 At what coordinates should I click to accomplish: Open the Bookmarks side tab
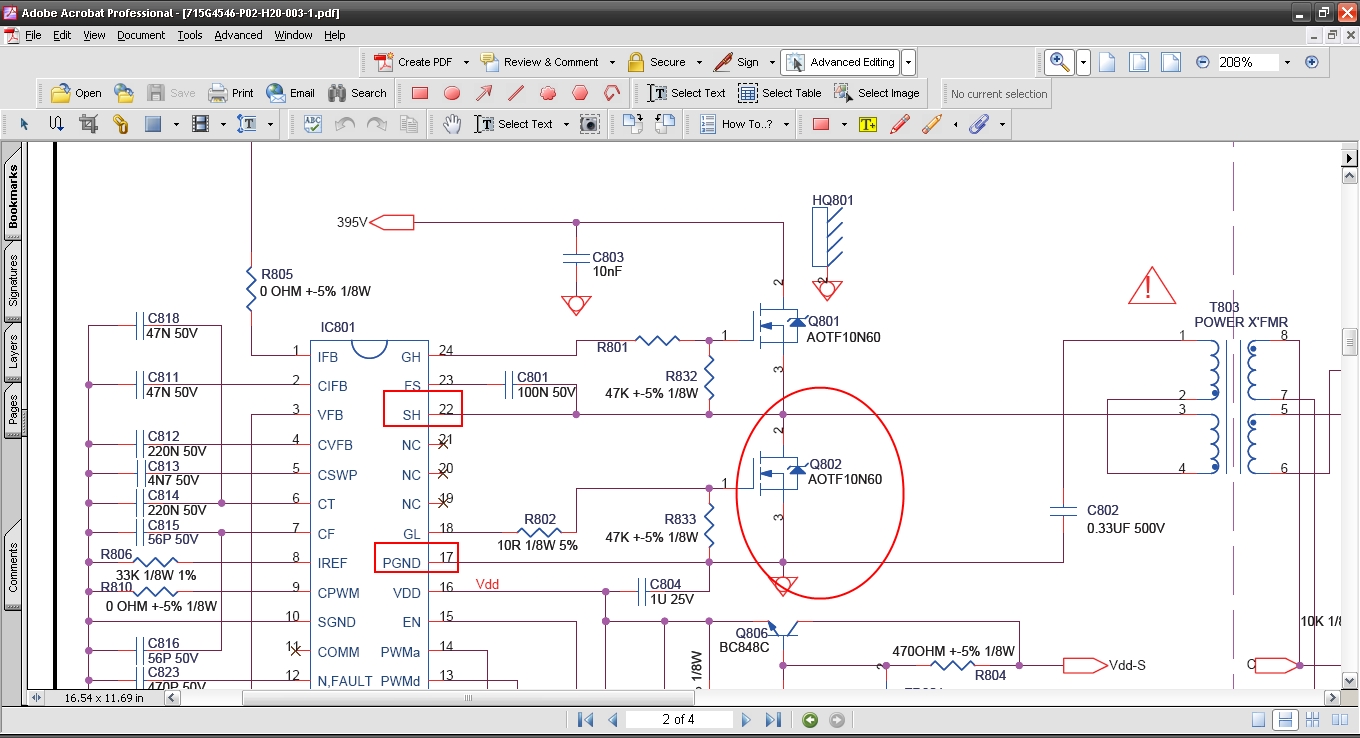(14, 197)
